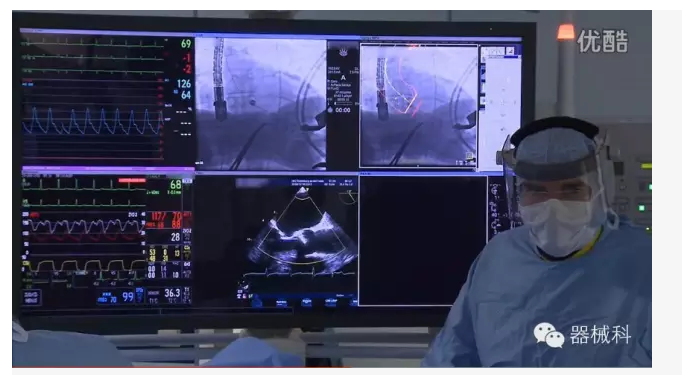Screen dimensions: 694x382
Task: Click the red 117/70 arterial pressure value
Action: pyautogui.click(x=166, y=216)
